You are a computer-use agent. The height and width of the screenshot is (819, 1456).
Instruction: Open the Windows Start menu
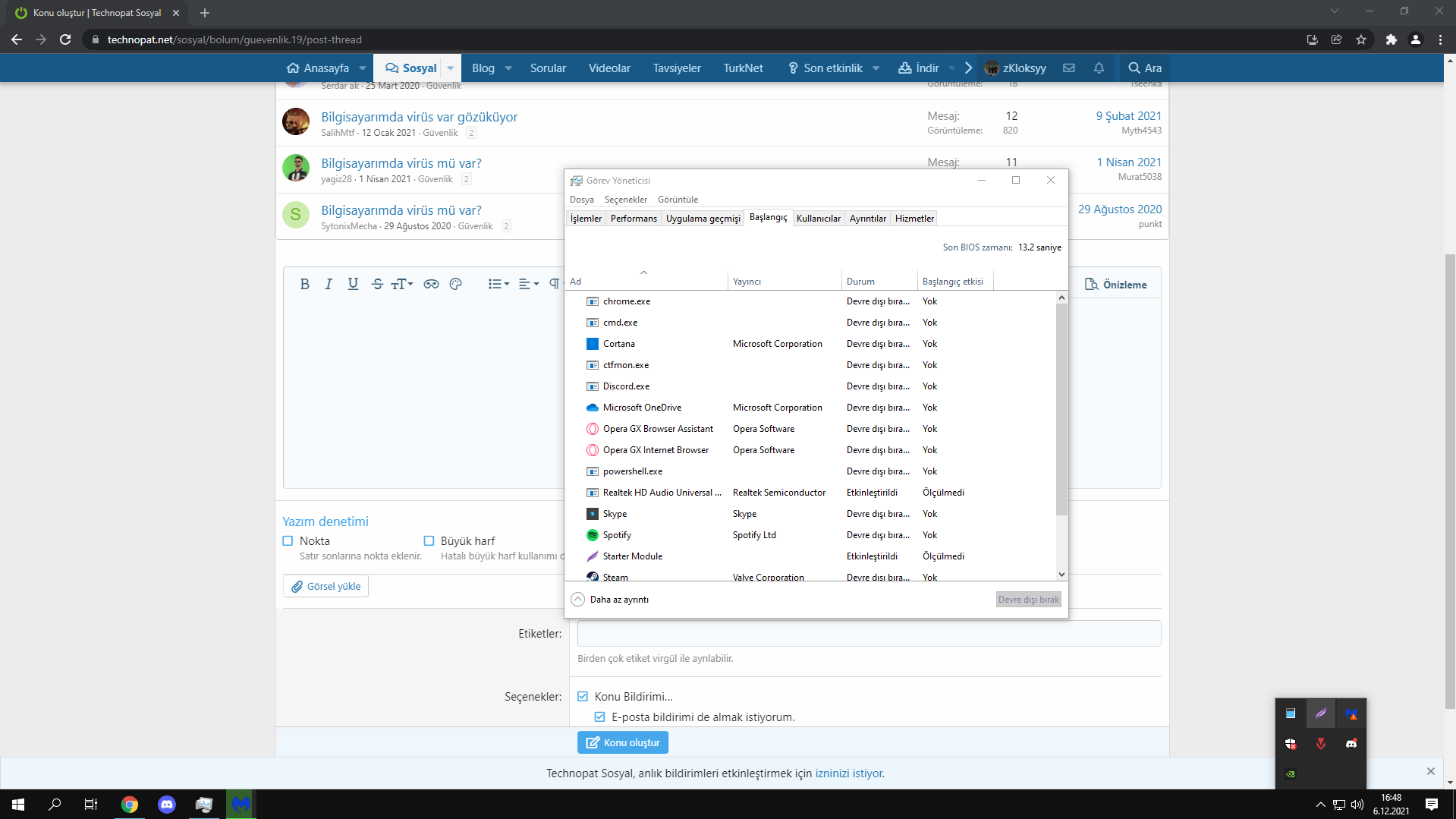(x=18, y=805)
